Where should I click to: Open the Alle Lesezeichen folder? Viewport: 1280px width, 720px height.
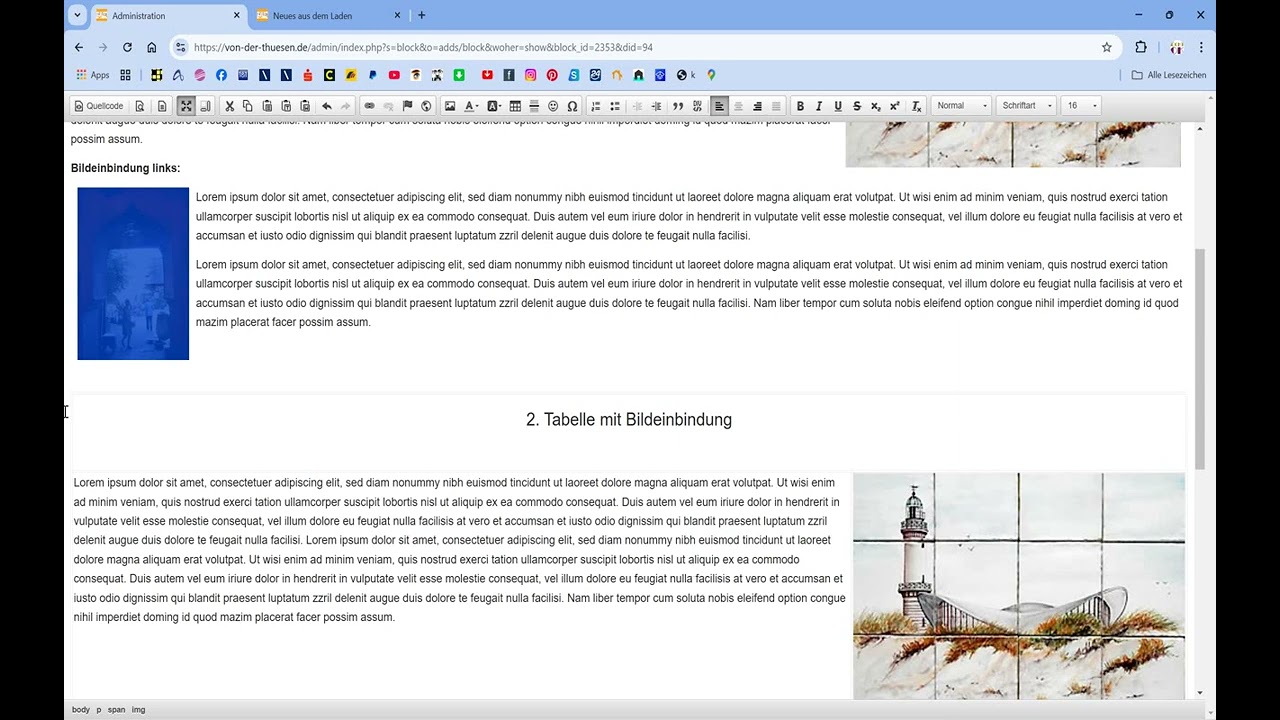tap(1169, 75)
